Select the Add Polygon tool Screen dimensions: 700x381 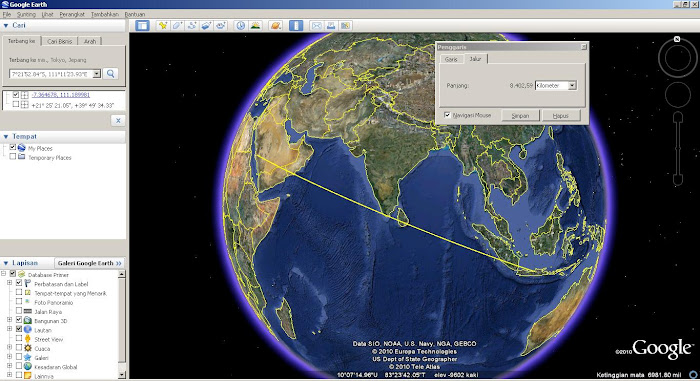[177, 25]
